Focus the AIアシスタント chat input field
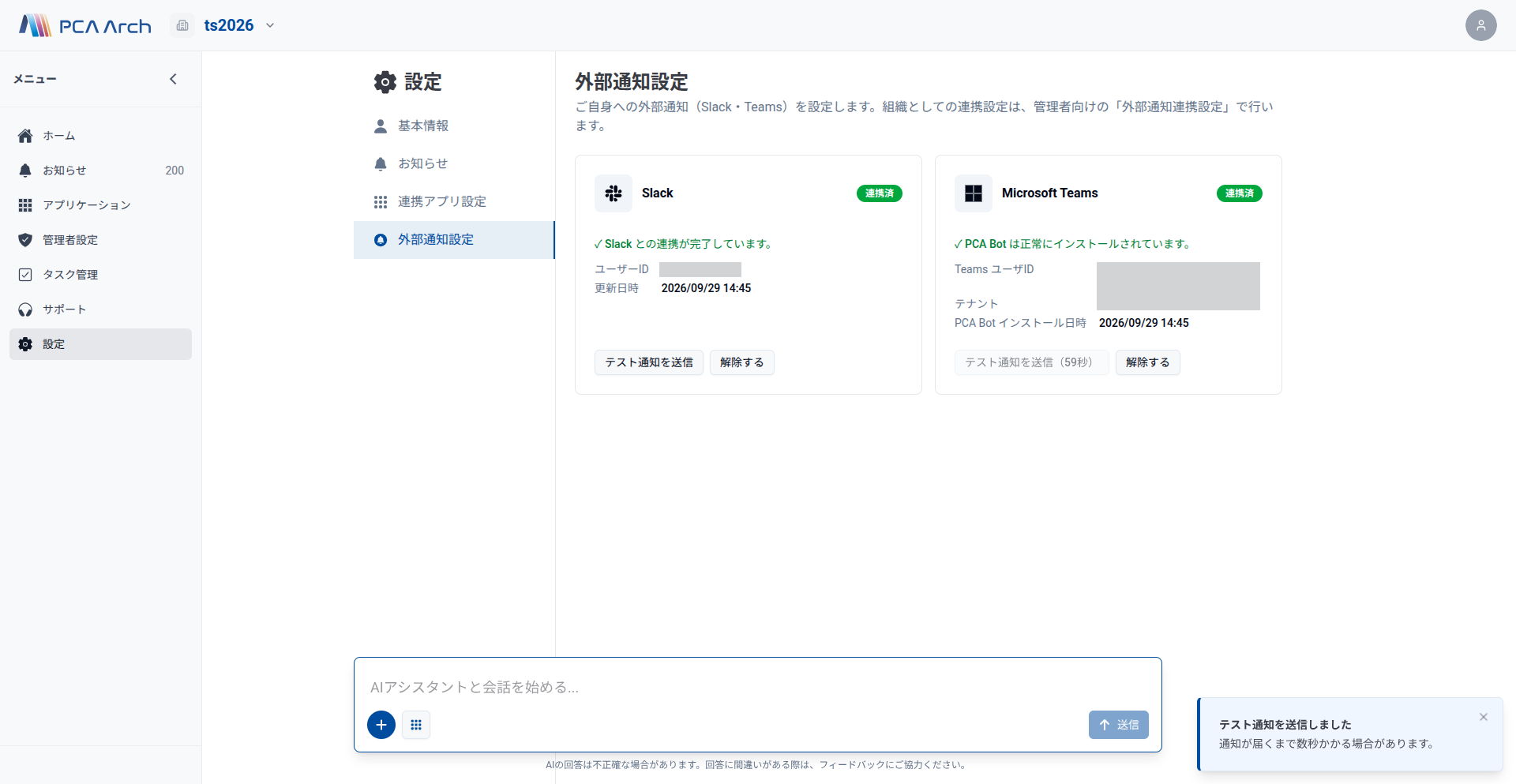 758,687
